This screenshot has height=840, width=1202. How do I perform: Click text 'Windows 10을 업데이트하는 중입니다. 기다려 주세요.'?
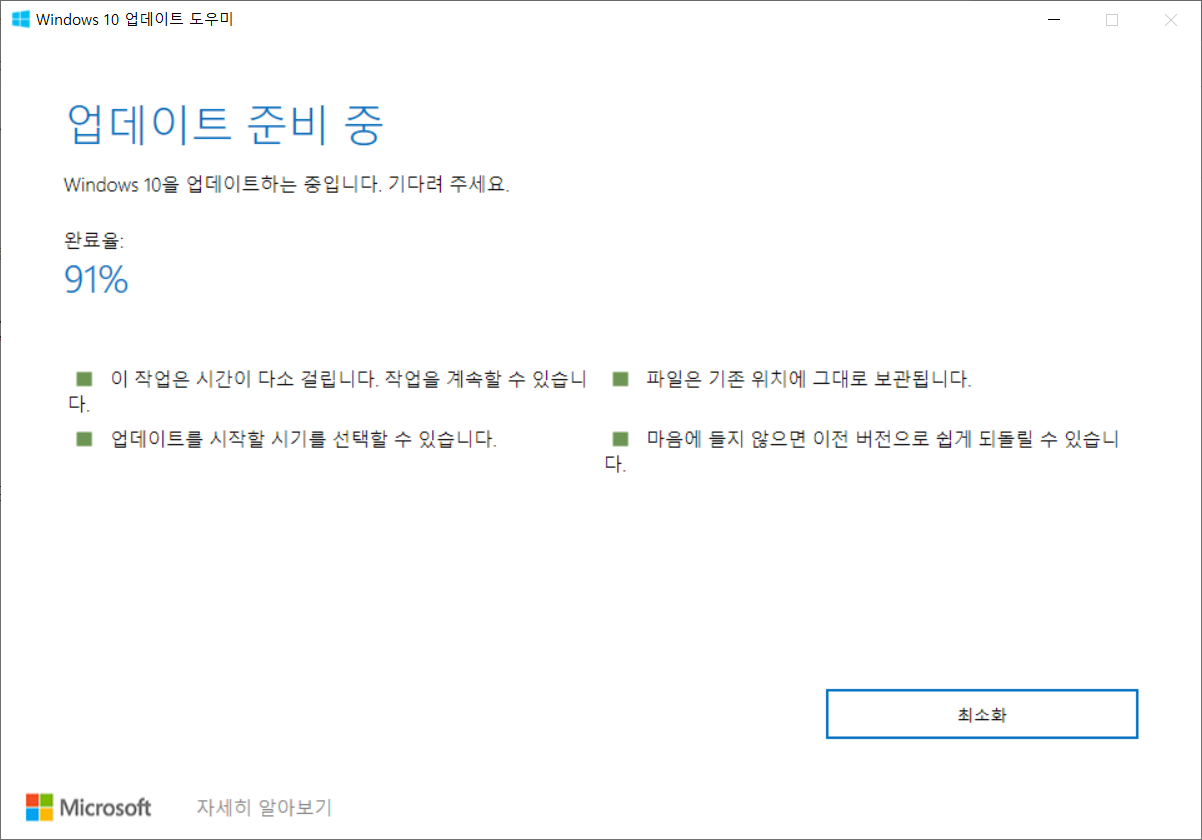point(287,185)
